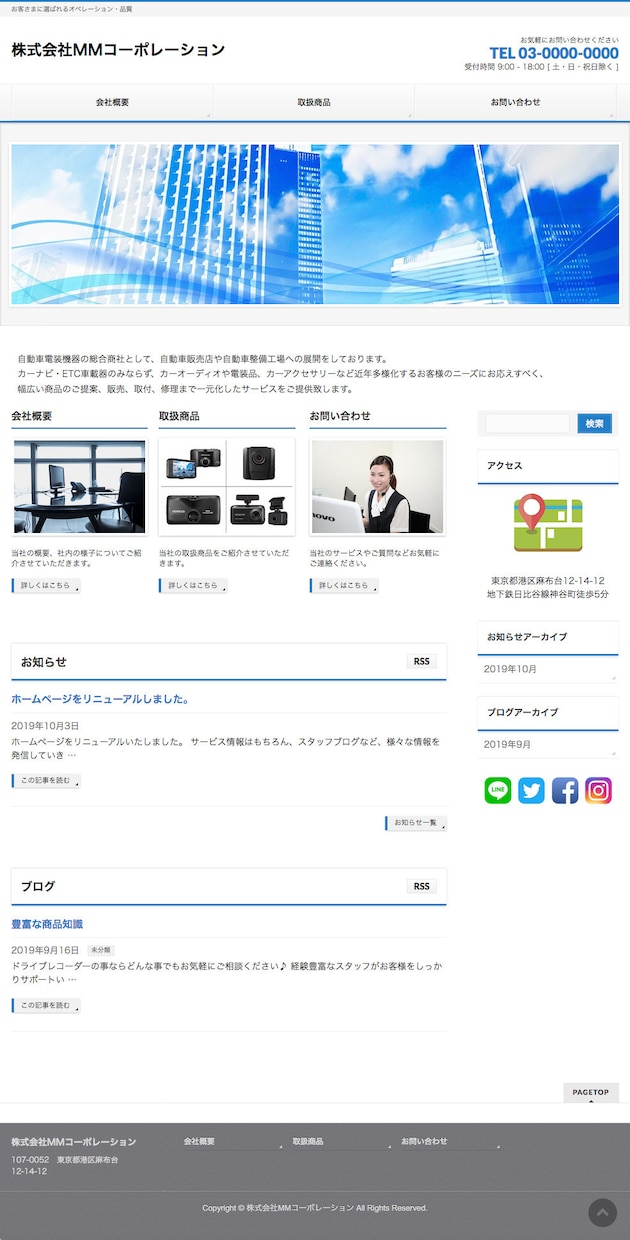Click the 2019年10月3日 date text

point(45,725)
